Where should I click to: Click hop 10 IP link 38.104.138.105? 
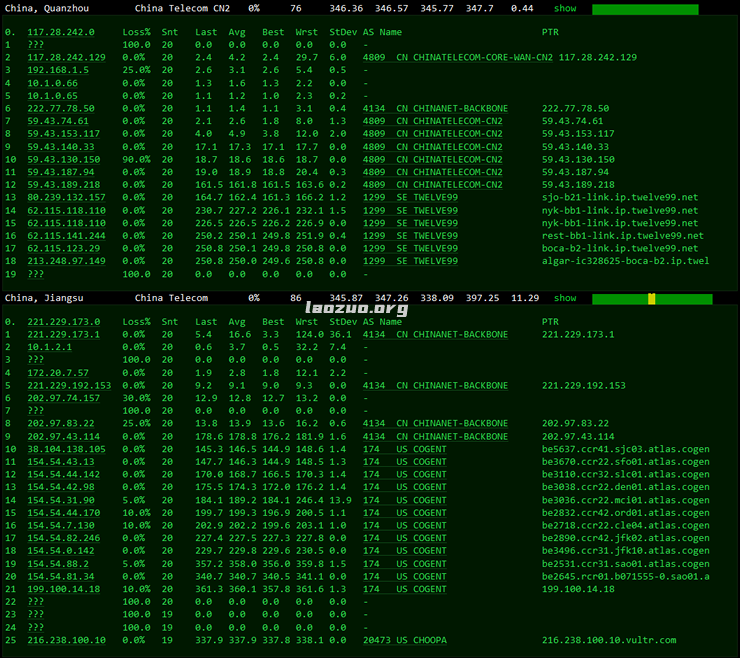click(x=65, y=449)
